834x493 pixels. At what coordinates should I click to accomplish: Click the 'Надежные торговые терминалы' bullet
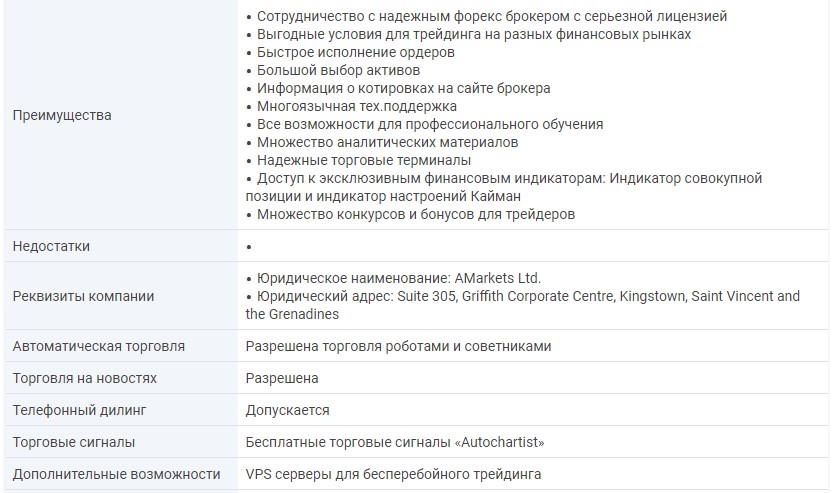(x=364, y=160)
